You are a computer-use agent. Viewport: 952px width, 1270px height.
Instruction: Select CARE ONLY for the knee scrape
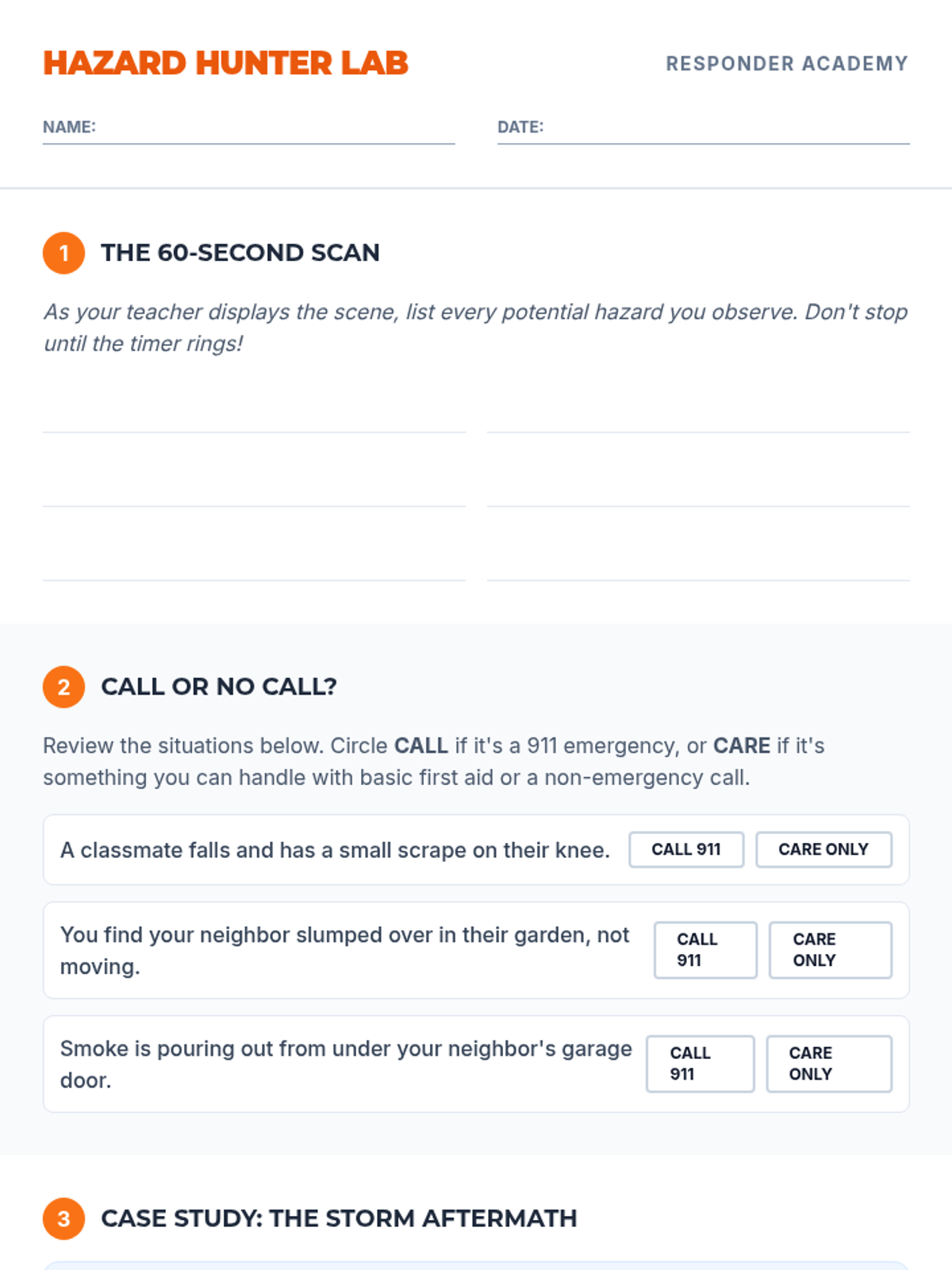823,849
